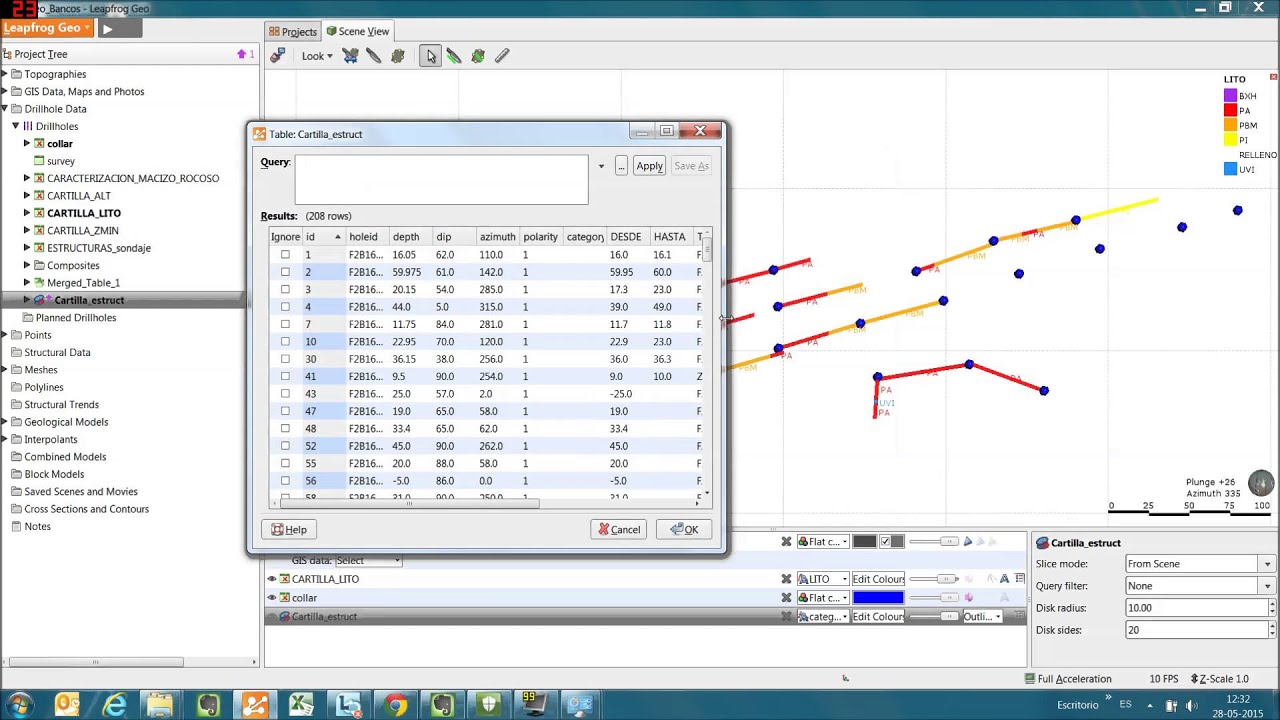1280x720 pixels.
Task: Remove CARTILLA_LITO from the scene list
Action: pos(786,579)
